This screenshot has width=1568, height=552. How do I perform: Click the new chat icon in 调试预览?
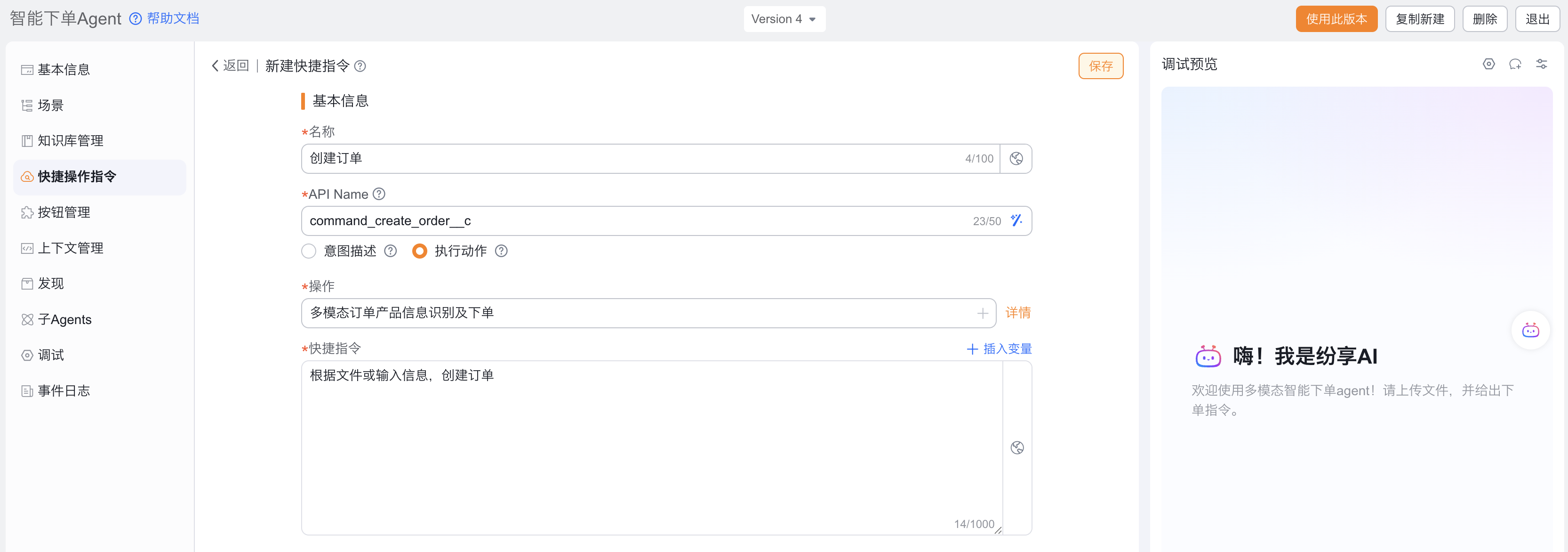tap(1515, 64)
